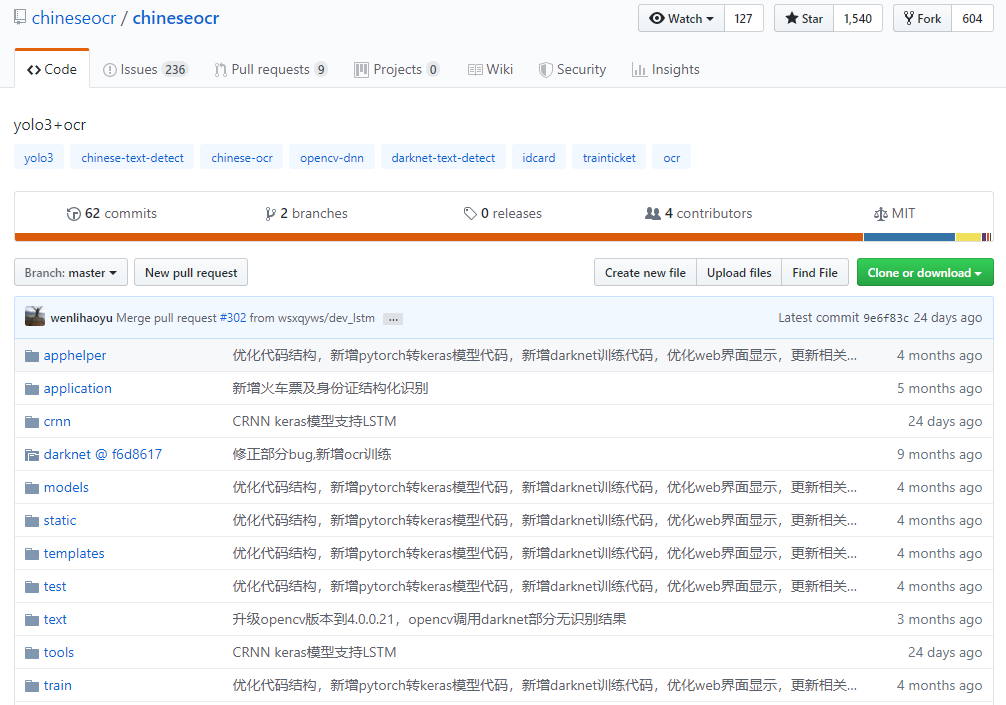This screenshot has width=1006, height=705.
Task: Switch to the Wiki tab
Action: pos(490,69)
